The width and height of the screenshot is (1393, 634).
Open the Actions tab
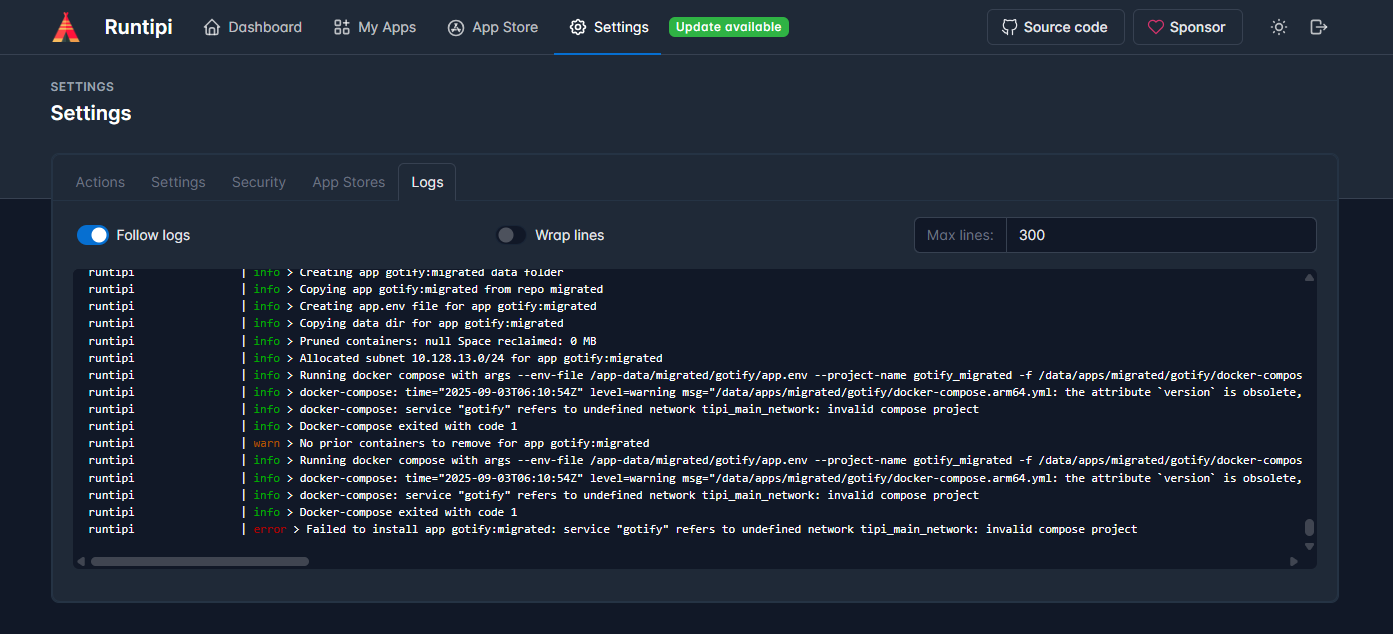pyautogui.click(x=100, y=182)
